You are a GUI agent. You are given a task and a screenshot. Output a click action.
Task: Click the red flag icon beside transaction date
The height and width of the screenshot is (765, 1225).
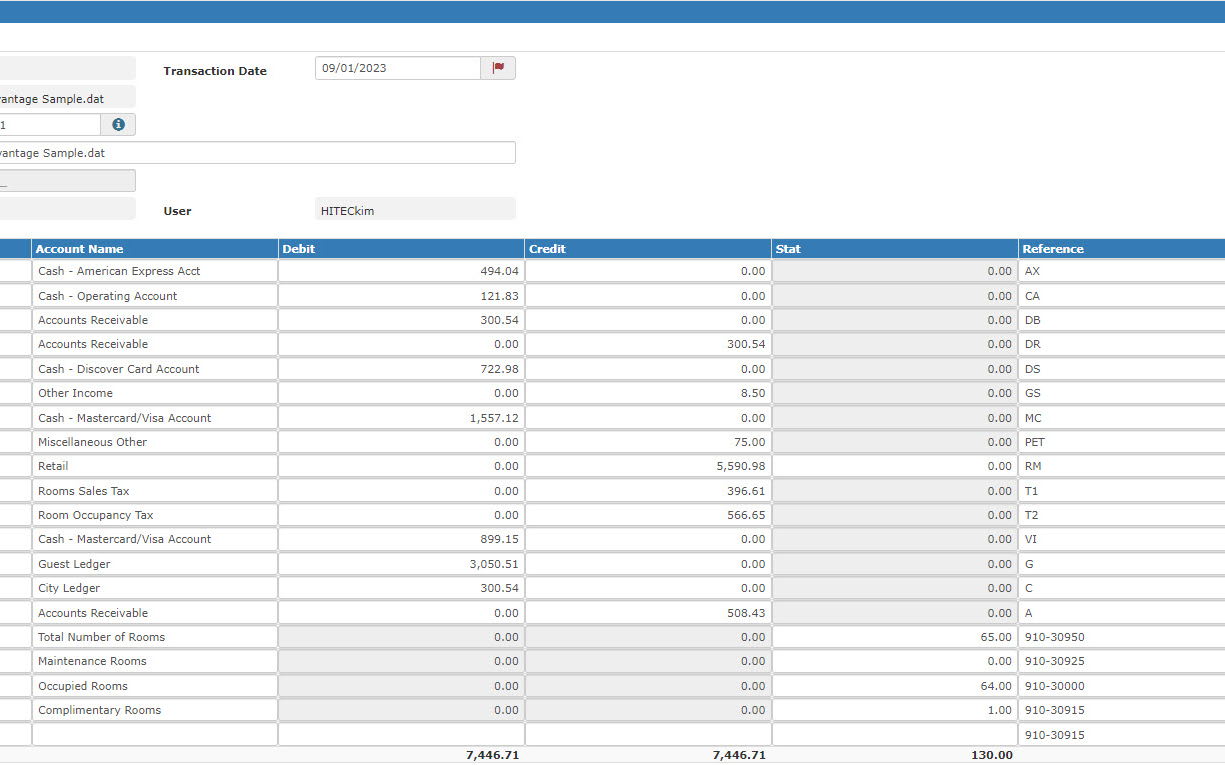point(498,68)
